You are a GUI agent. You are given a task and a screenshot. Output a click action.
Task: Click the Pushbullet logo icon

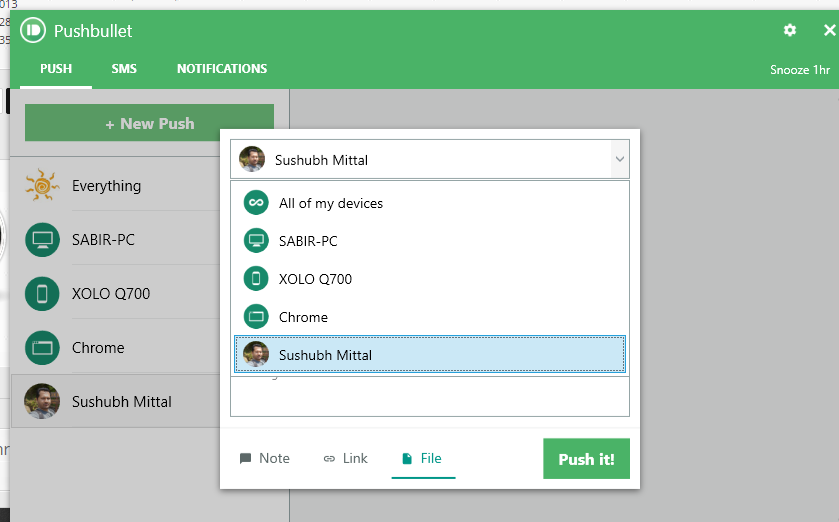(x=33, y=31)
